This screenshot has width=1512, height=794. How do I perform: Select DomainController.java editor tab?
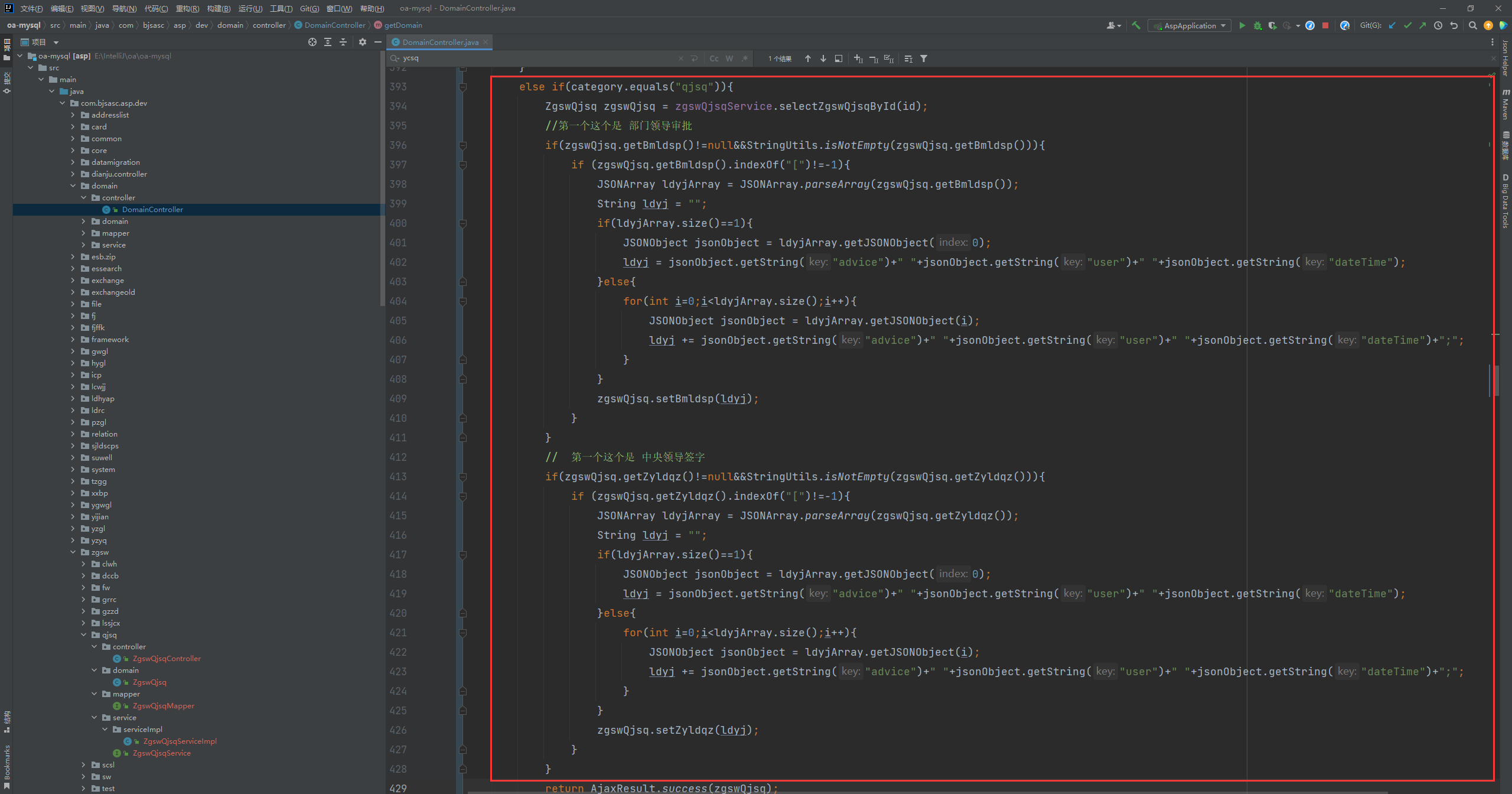pyautogui.click(x=440, y=42)
